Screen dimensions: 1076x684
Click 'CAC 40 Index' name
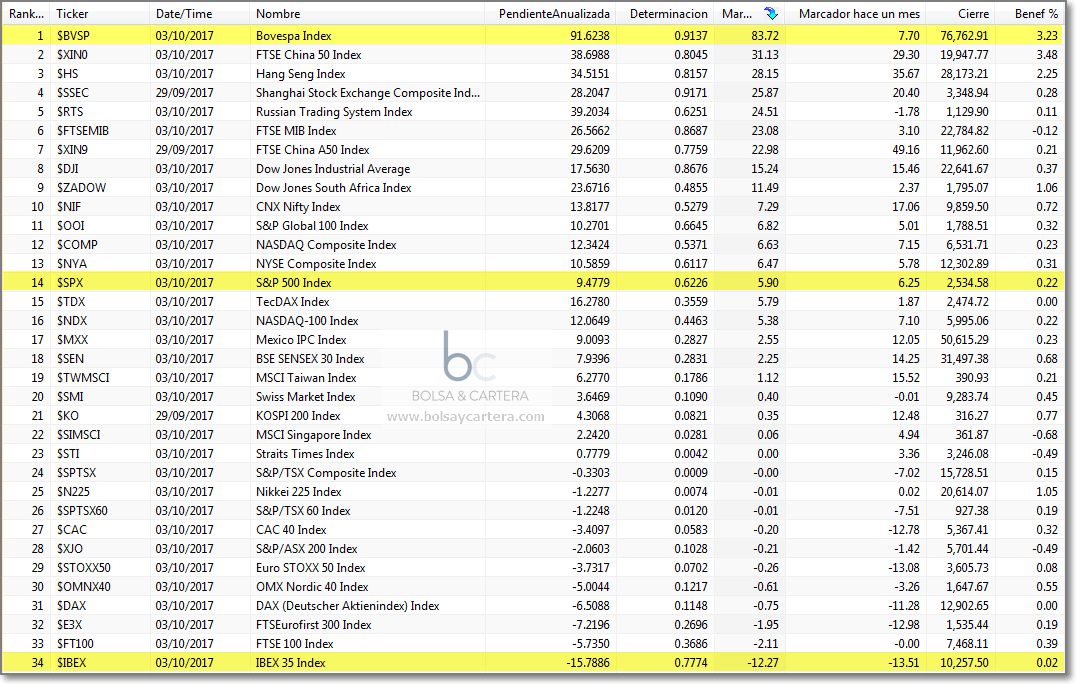292,530
